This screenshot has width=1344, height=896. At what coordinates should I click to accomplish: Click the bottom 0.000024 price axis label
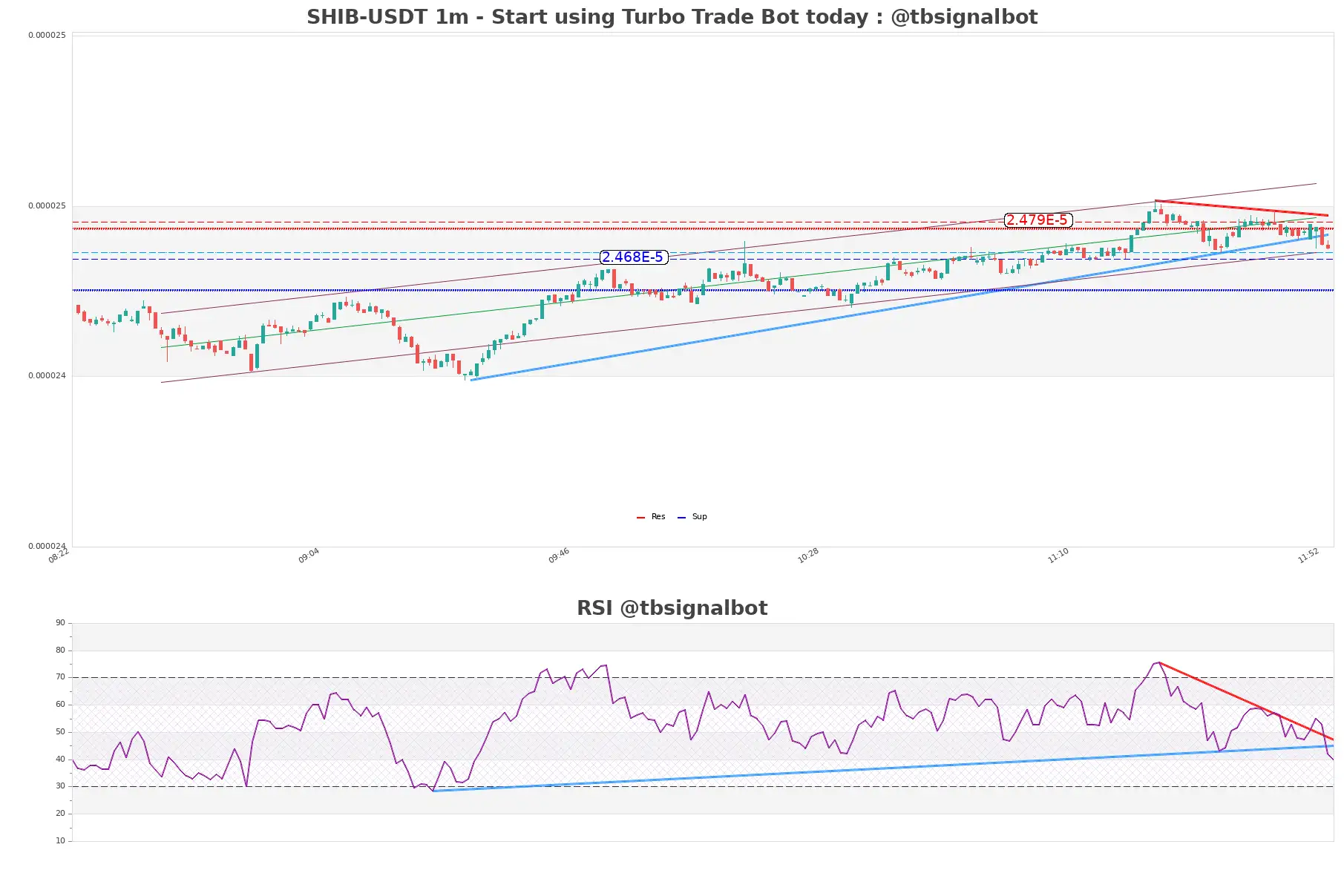pos(47,547)
